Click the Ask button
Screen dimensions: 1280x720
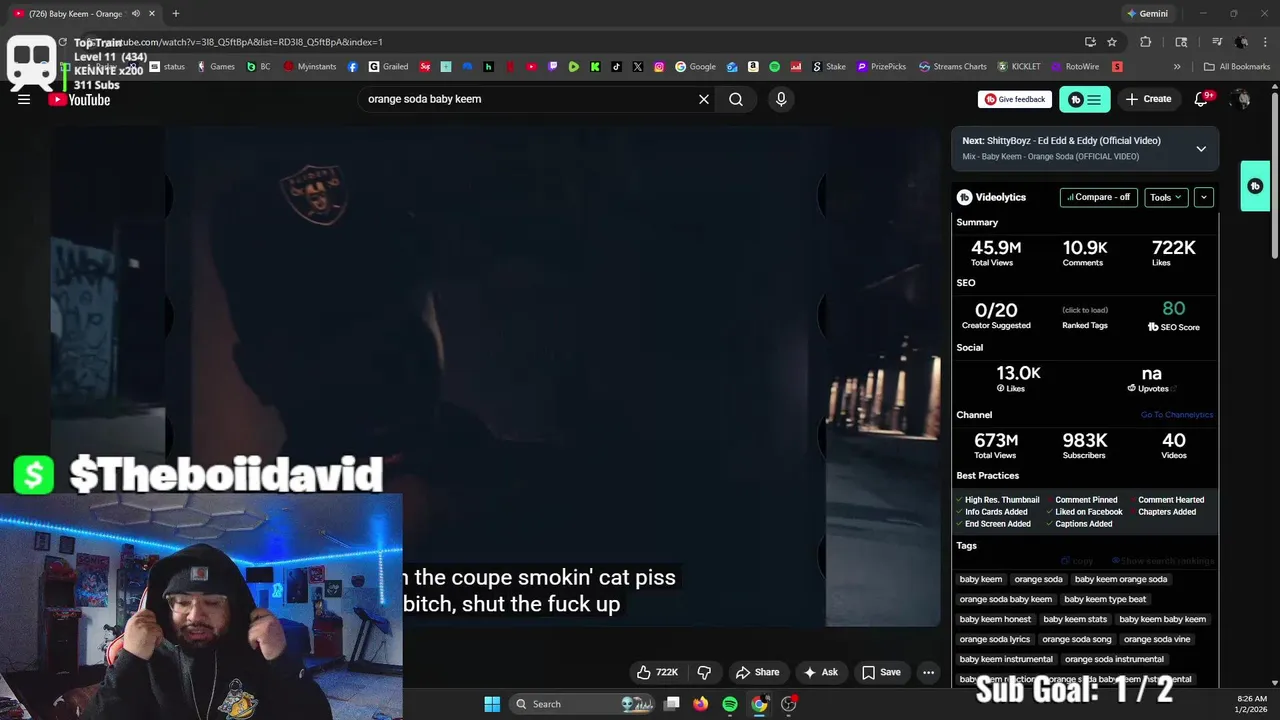pyautogui.click(x=821, y=672)
